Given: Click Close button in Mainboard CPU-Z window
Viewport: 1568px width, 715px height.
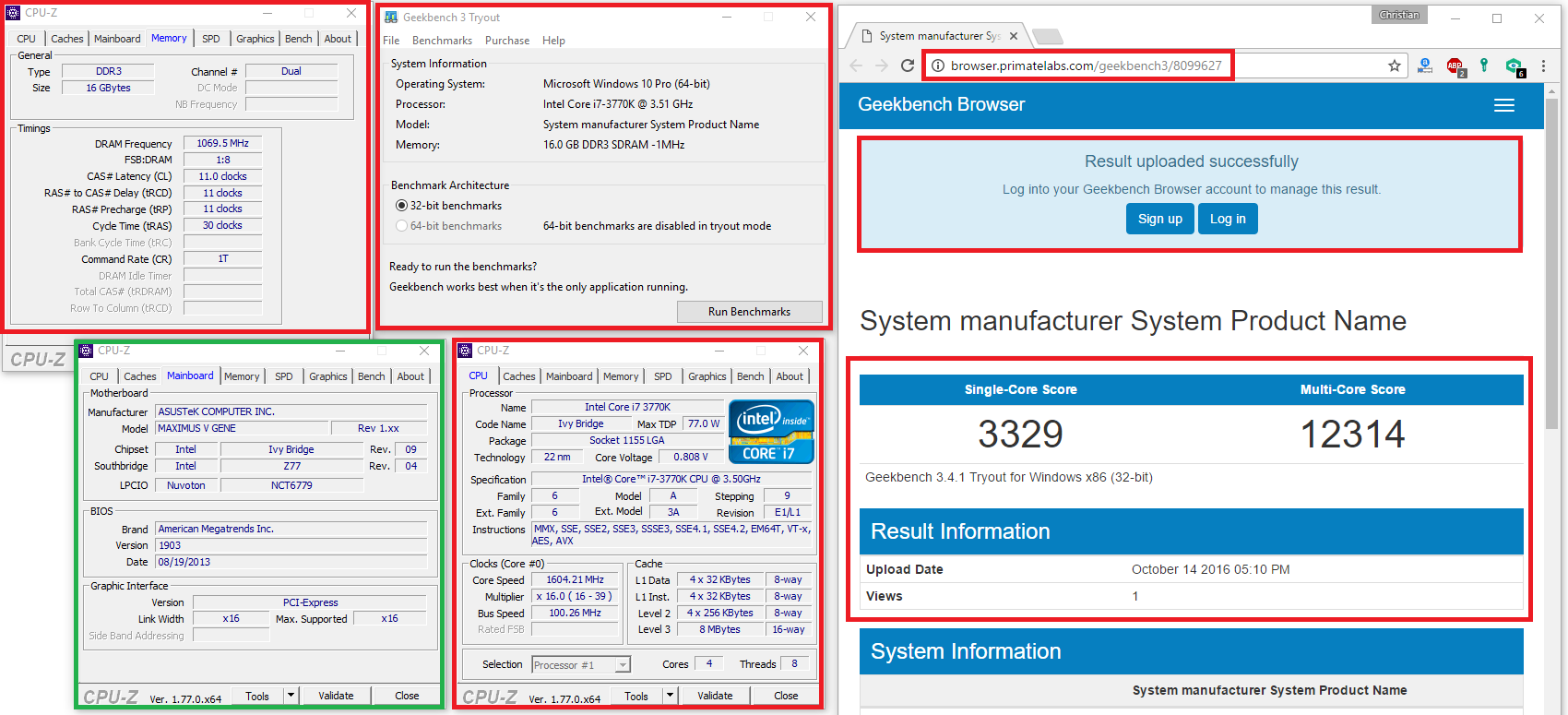Looking at the screenshot, I should click(x=407, y=696).
